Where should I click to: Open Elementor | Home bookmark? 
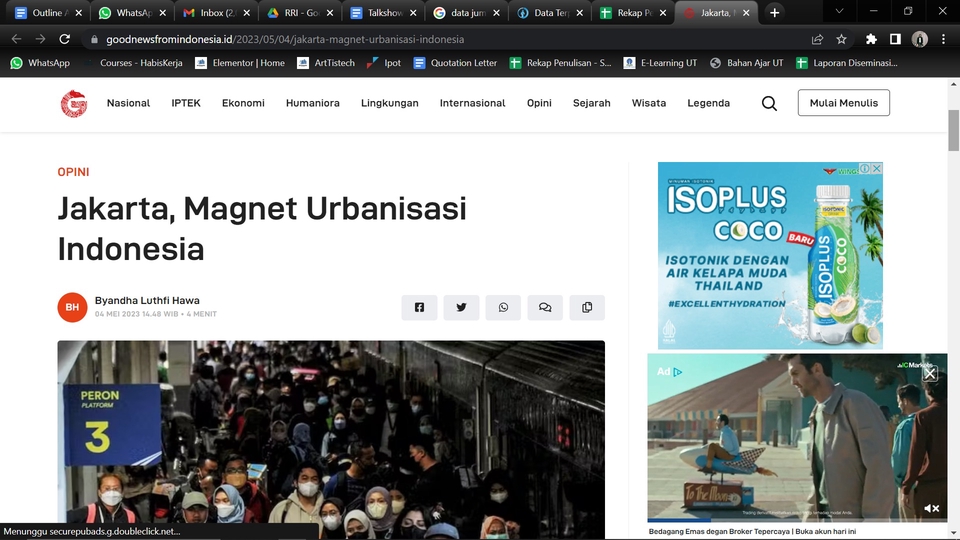(239, 63)
